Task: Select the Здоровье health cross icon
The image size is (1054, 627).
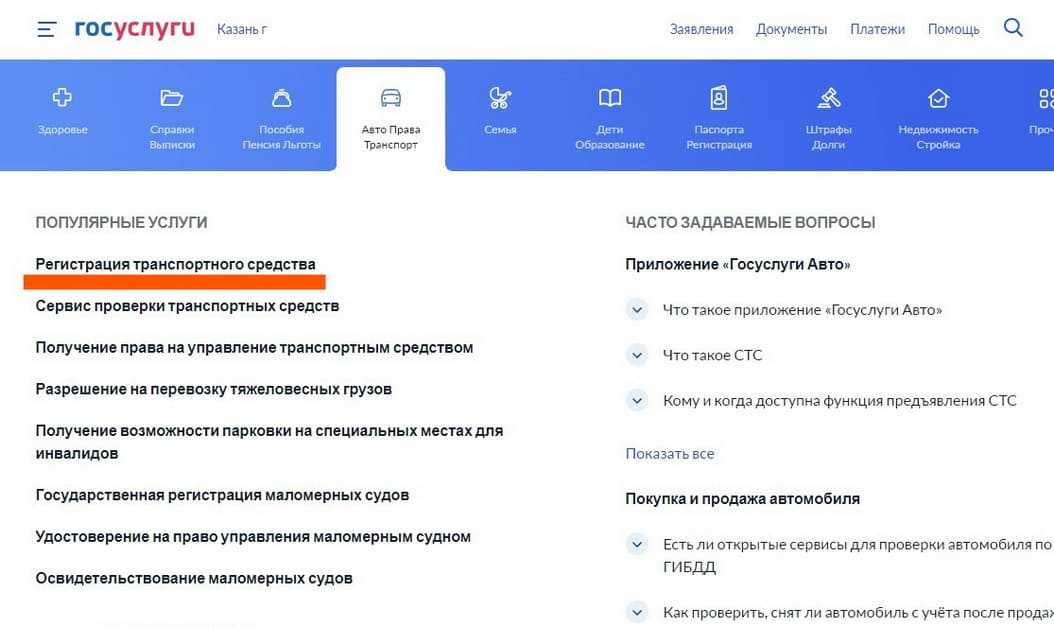Action: click(x=62, y=98)
